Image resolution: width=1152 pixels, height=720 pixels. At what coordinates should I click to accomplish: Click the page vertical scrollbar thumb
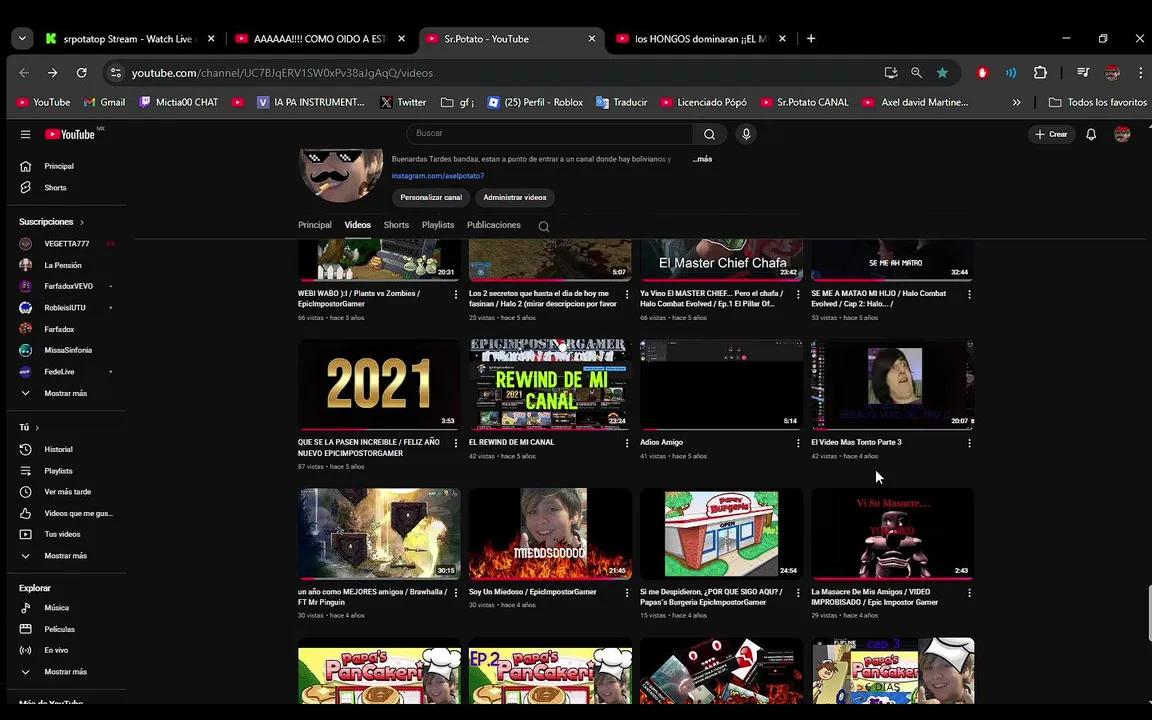(x=1148, y=613)
